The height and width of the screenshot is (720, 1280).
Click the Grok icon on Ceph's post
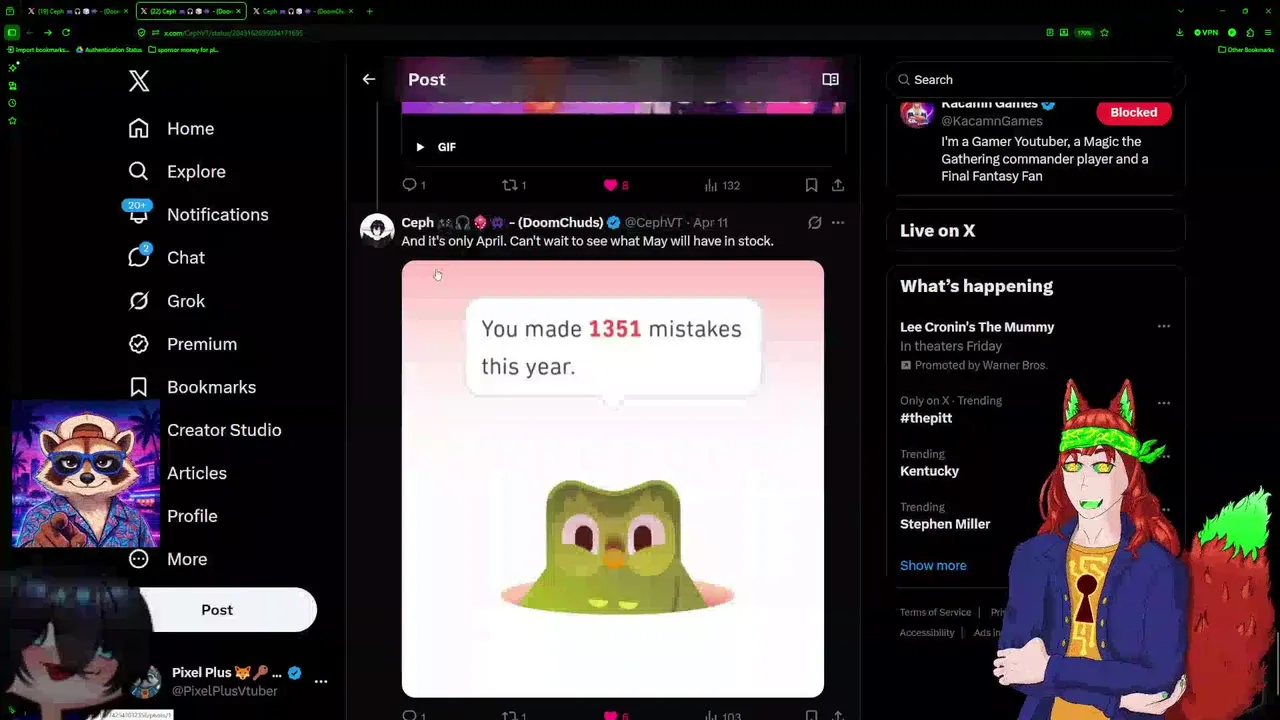coord(815,222)
